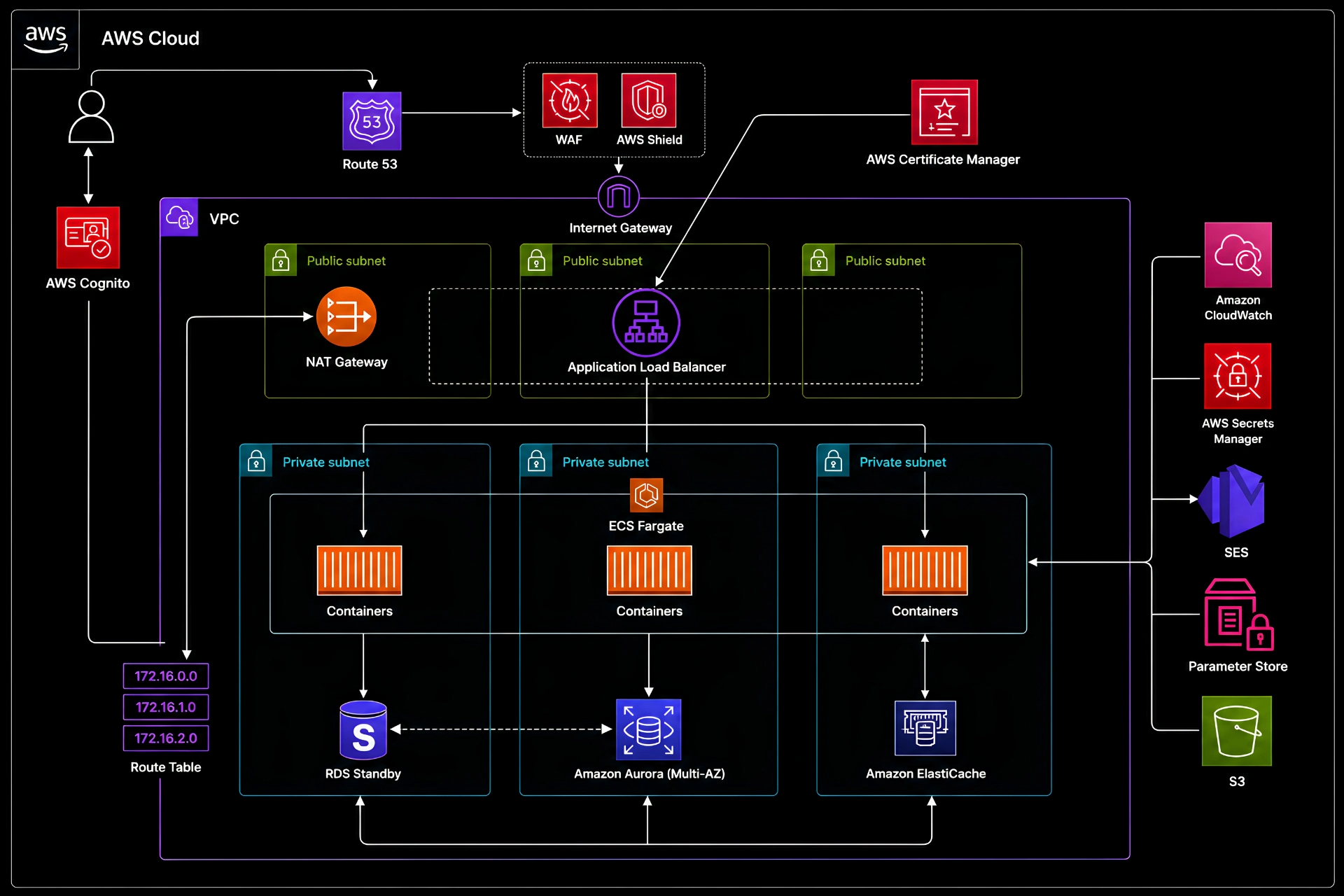Click the AWS Shield icon

click(x=649, y=101)
